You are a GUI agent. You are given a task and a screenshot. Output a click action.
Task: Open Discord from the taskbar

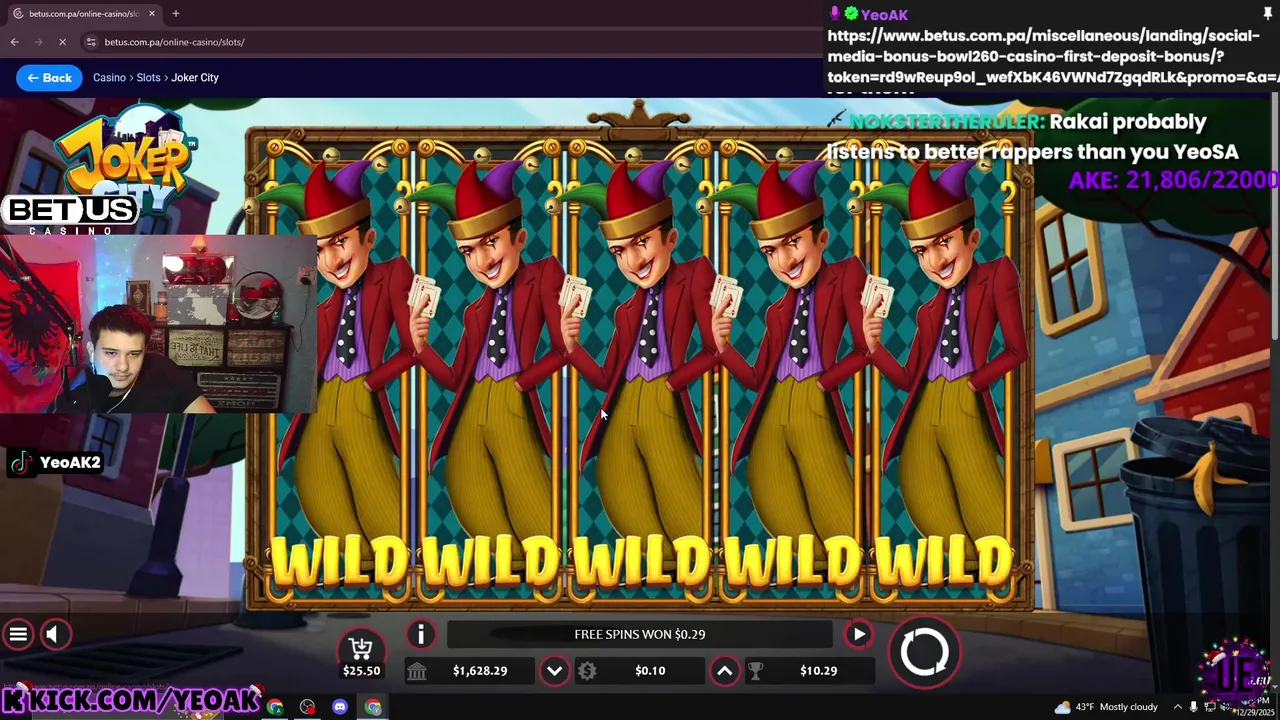coord(340,707)
